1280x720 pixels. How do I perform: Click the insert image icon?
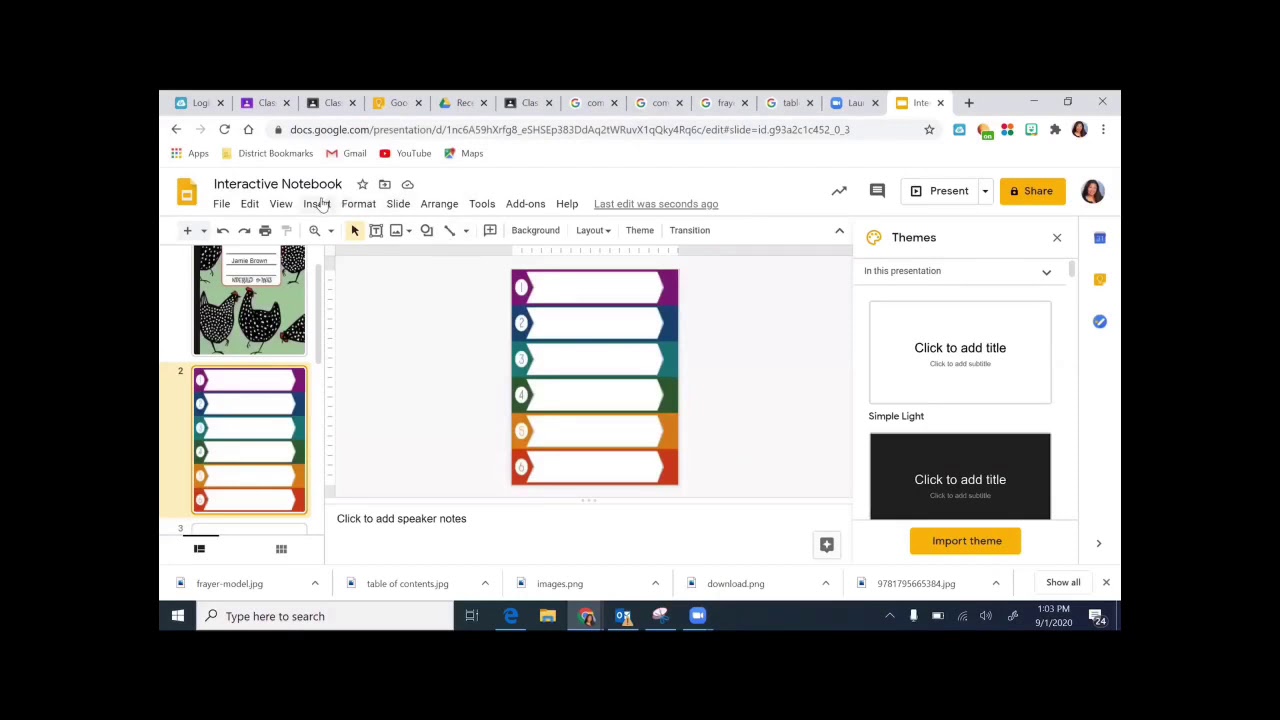(x=396, y=230)
